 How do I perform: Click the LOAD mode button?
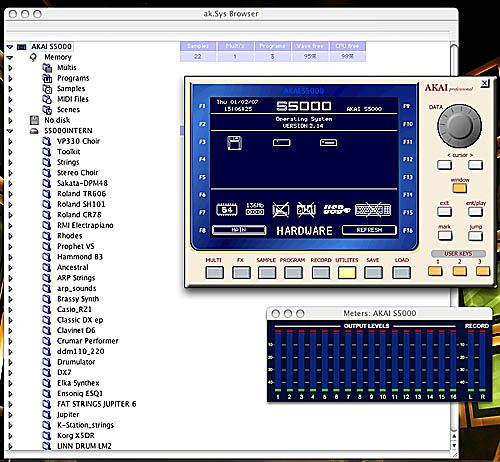[401, 273]
